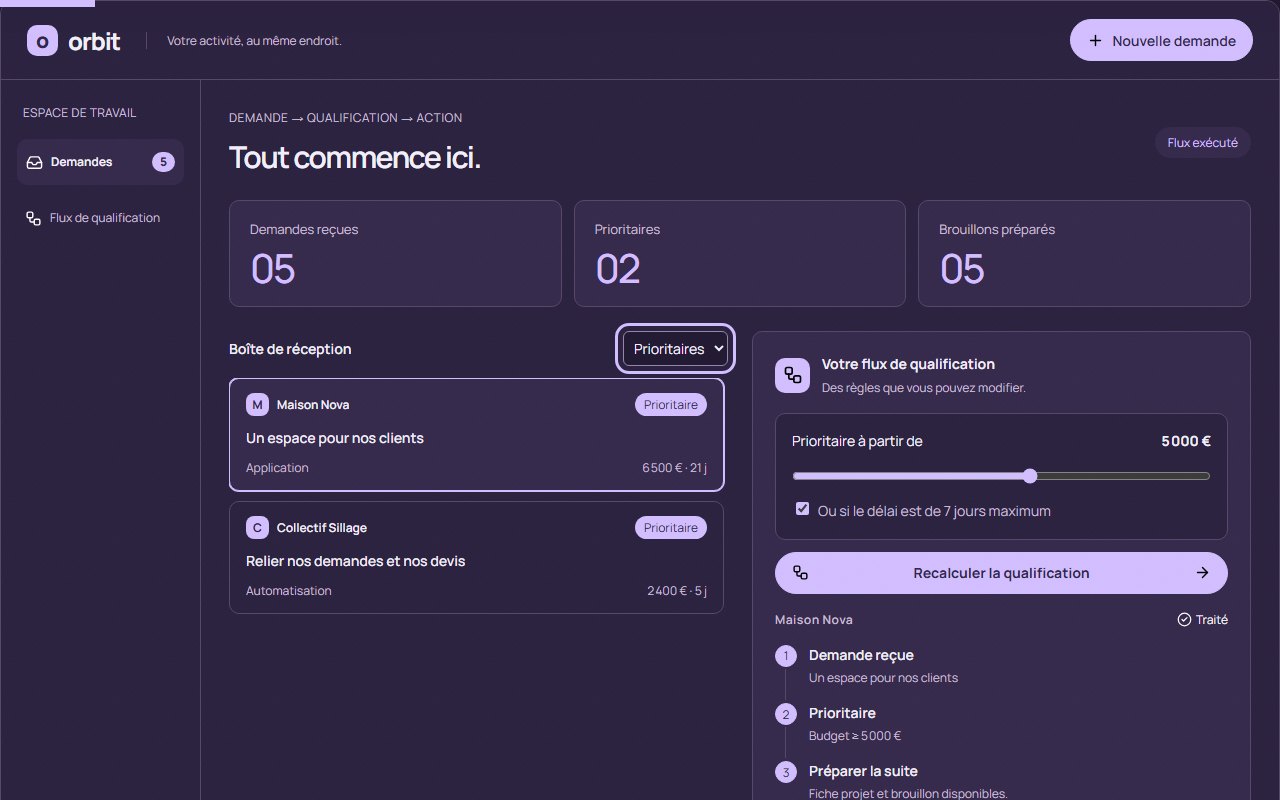Click the Prioritaire tag on Maison Nova
Viewport: 1280px width, 800px height.
pos(671,405)
